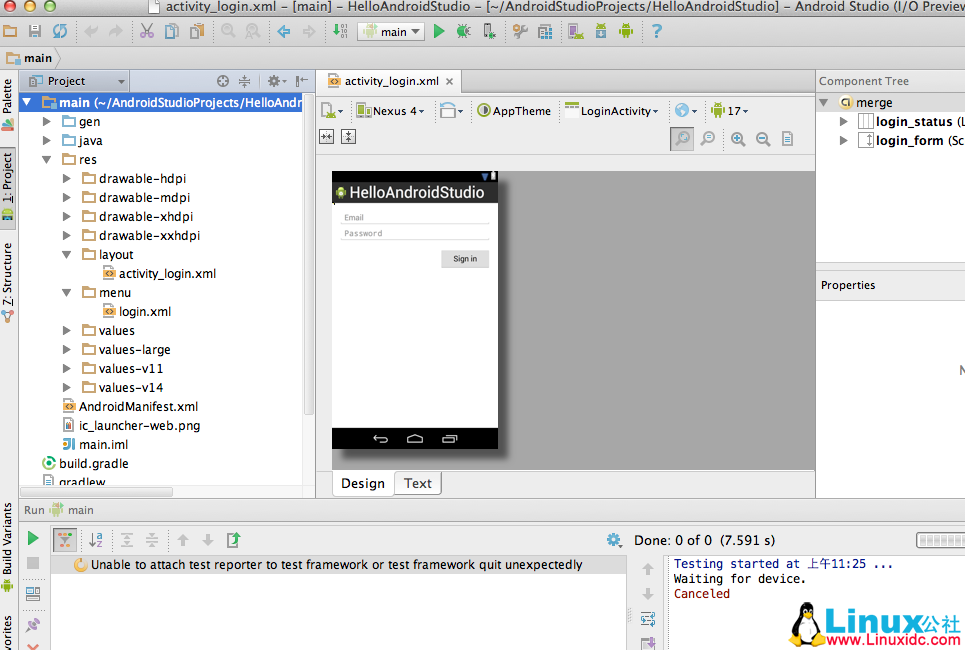Click the Make Project build icon
The image size is (965, 650).
340,31
